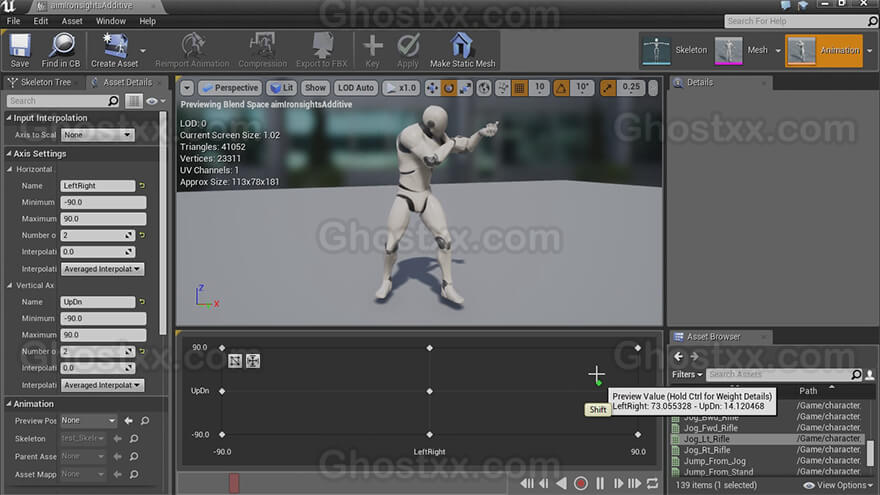Jump to the animation start
This screenshot has width=880, height=495.
coord(526,483)
